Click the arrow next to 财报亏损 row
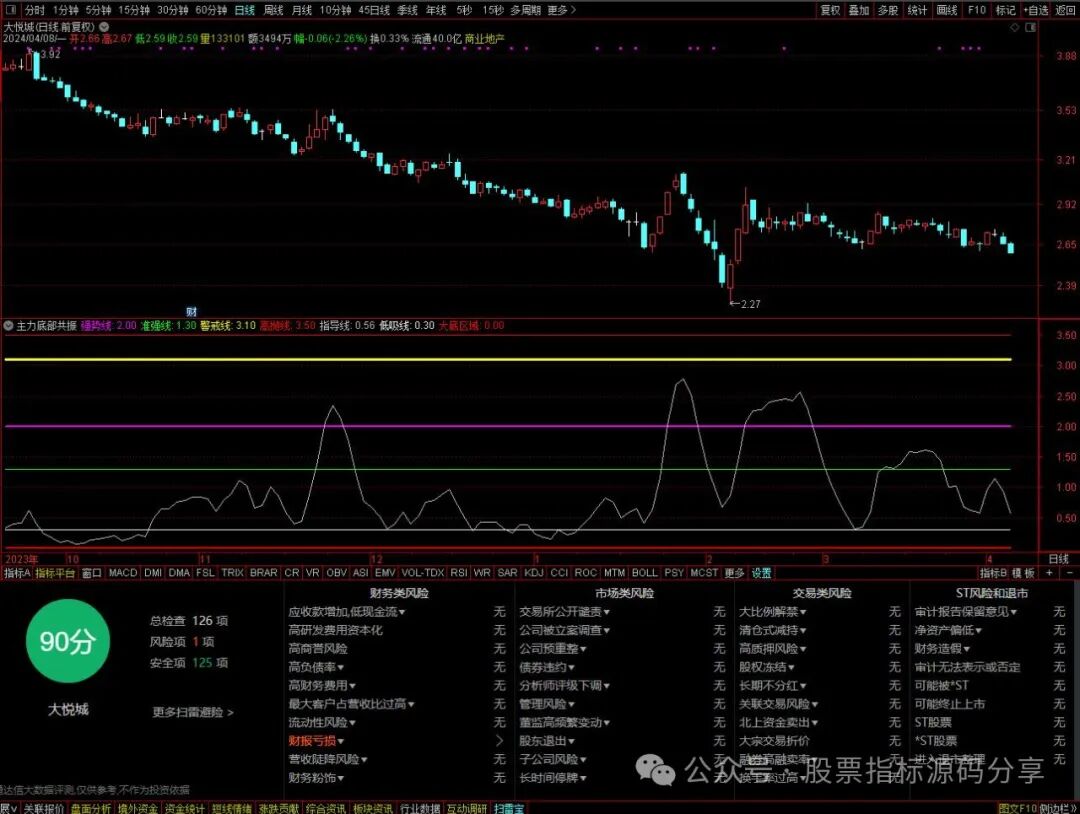1080x814 pixels. click(x=500, y=740)
